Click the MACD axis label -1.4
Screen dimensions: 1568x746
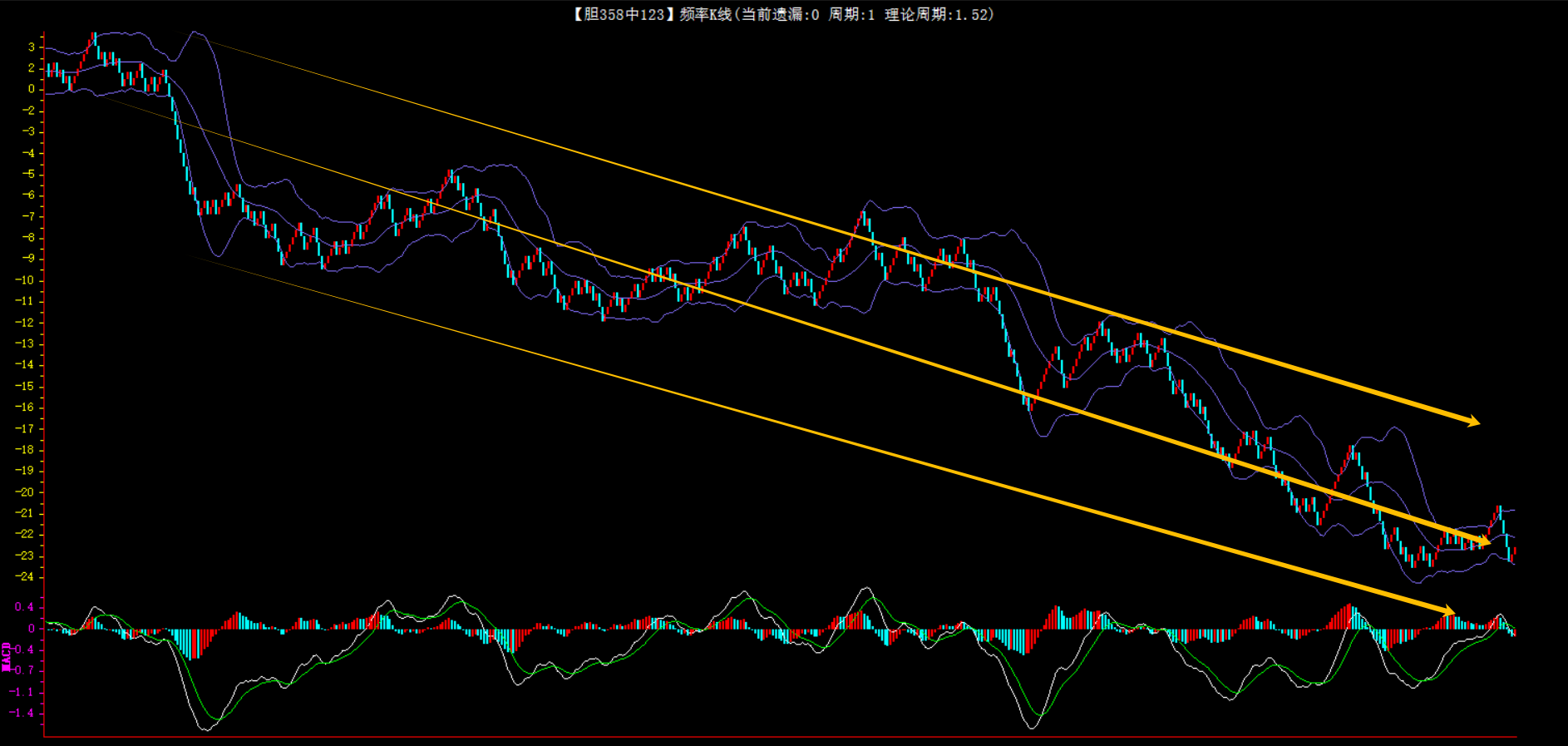[x=22, y=713]
